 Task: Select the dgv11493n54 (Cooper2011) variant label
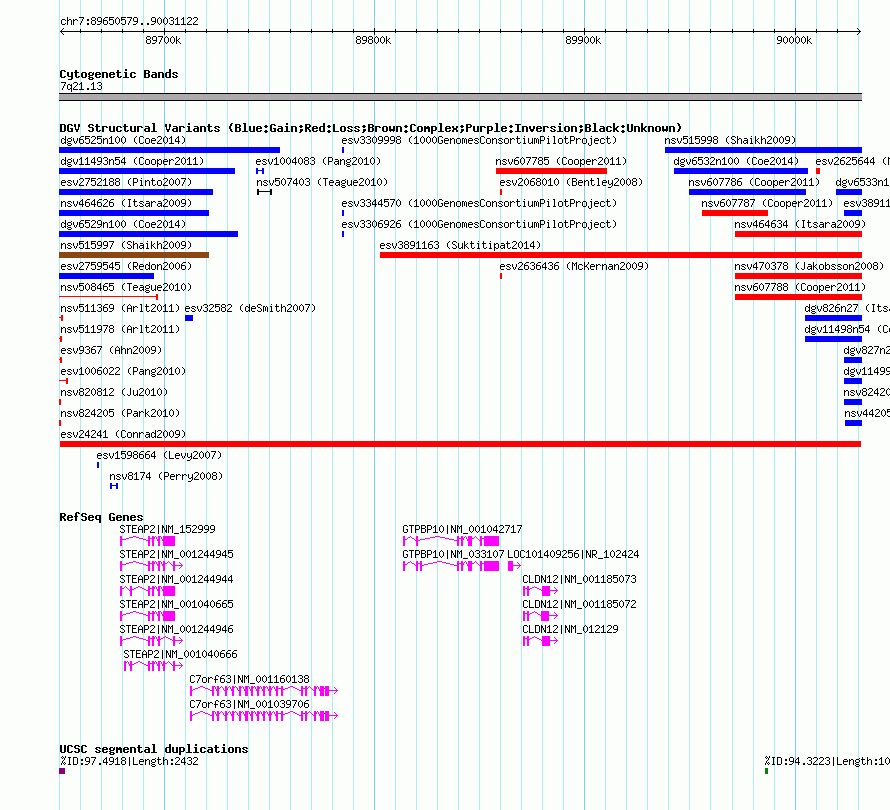coord(132,161)
